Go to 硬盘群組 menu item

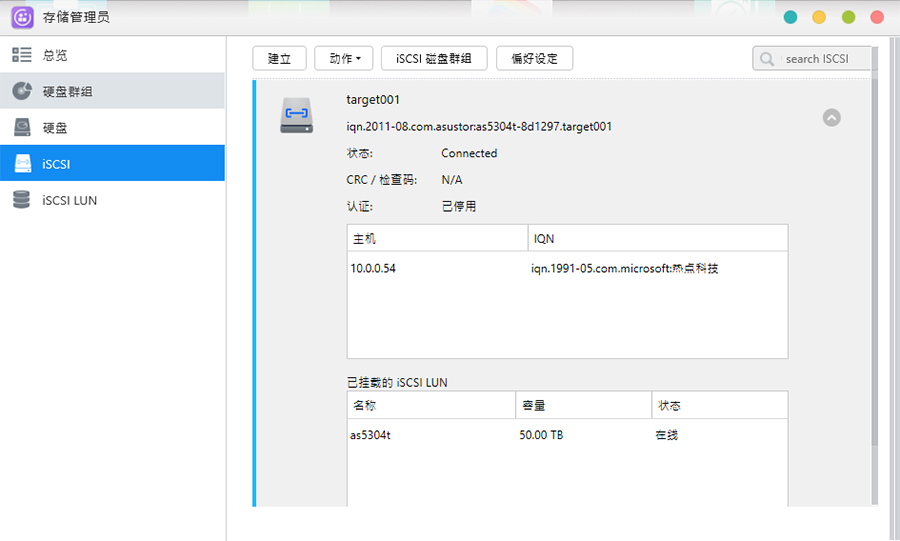(x=112, y=91)
